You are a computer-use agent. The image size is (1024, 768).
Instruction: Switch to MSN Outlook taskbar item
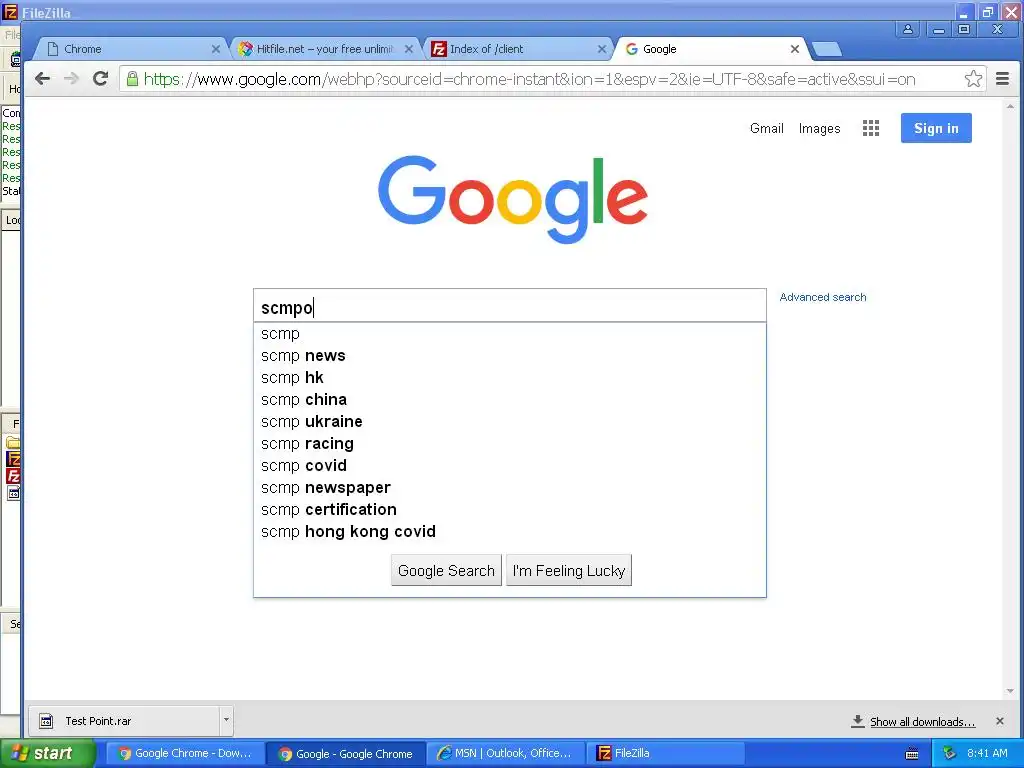pyautogui.click(x=506, y=754)
